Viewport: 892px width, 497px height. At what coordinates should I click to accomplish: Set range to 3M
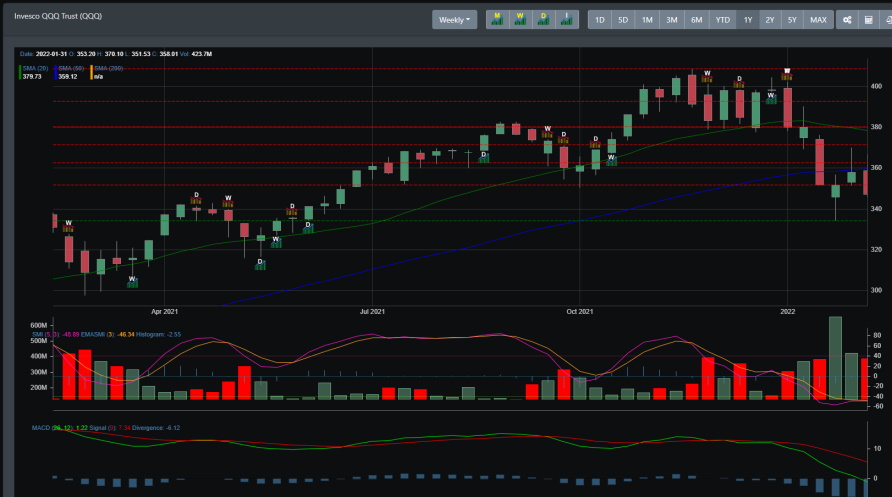672,20
